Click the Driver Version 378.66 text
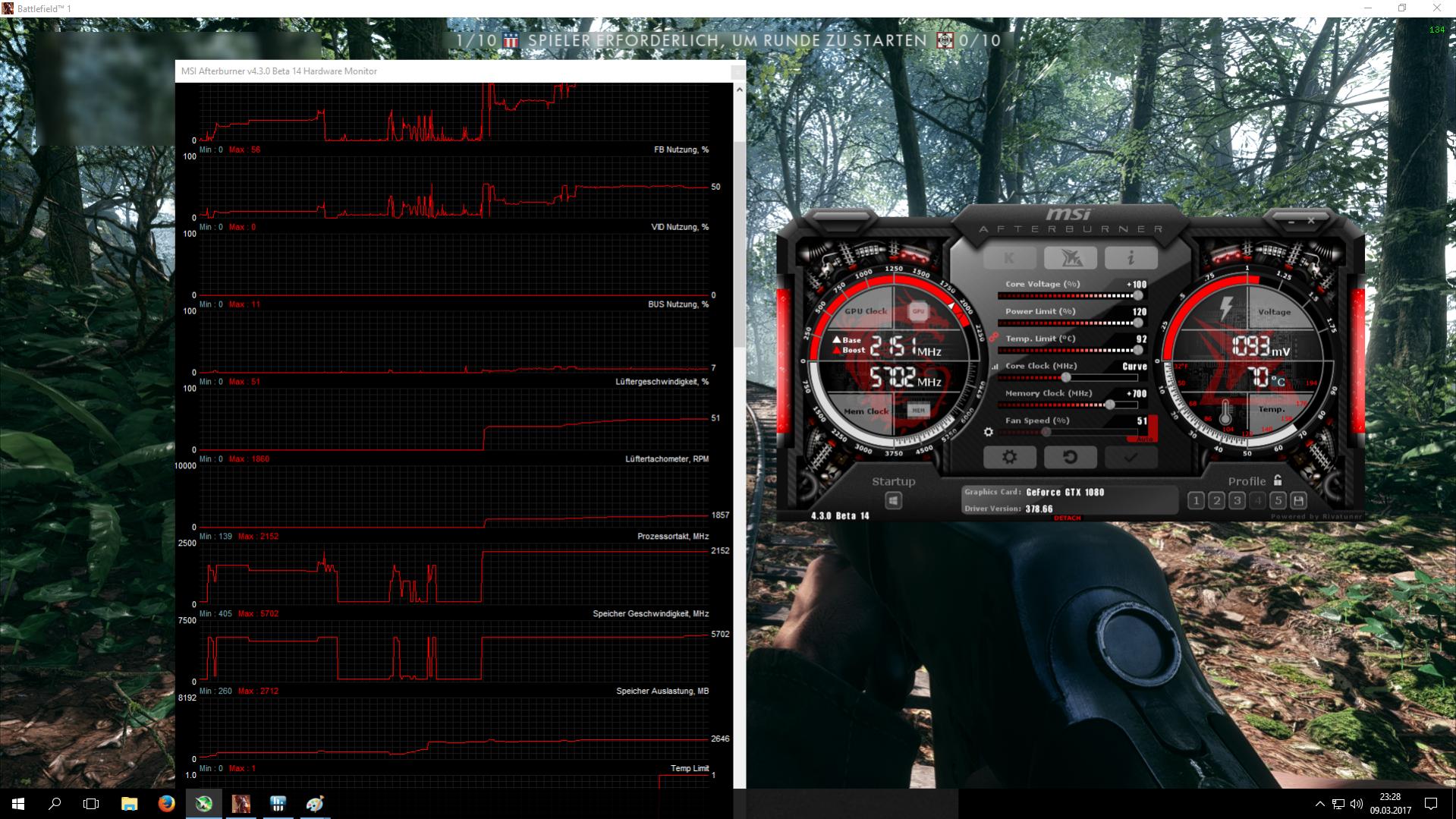The image size is (1456, 819). [x=1008, y=509]
